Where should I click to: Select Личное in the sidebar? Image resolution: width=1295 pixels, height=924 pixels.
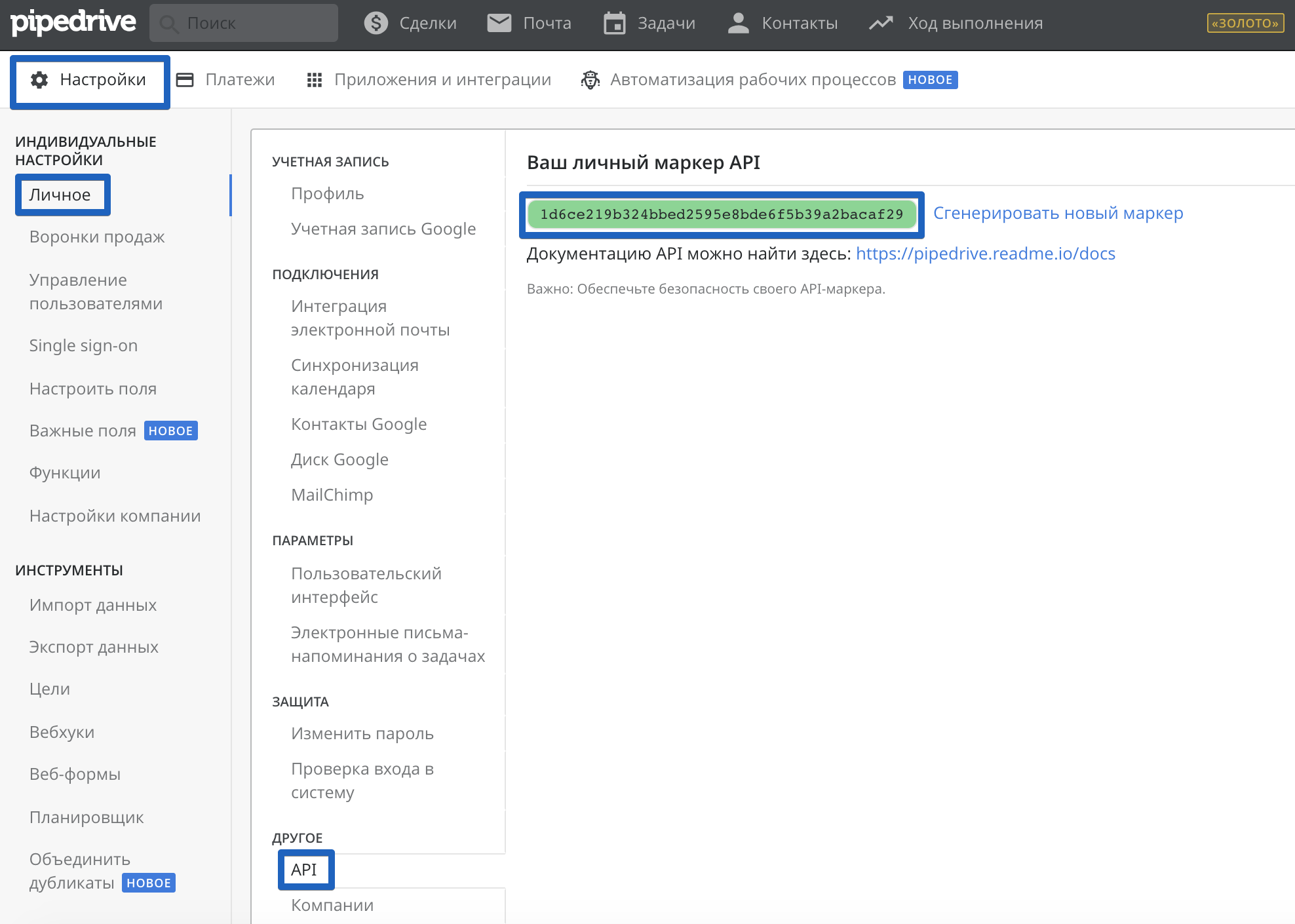click(x=60, y=195)
